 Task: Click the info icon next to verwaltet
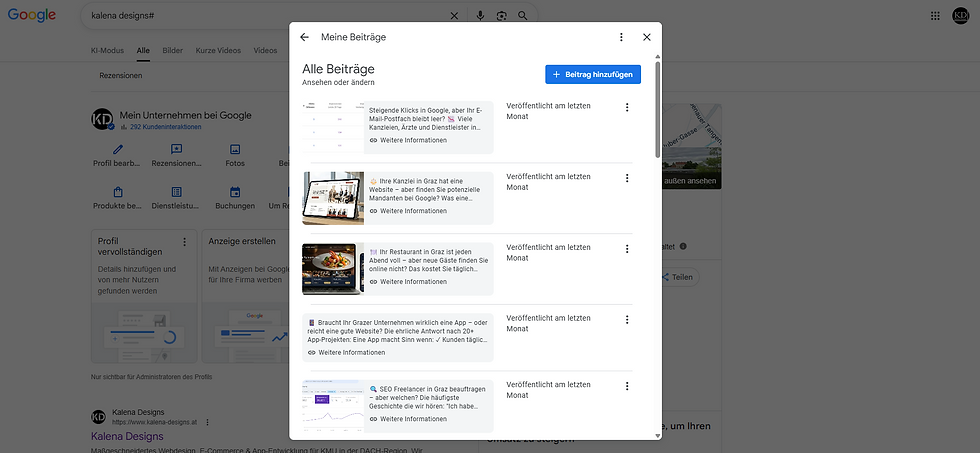tap(682, 246)
